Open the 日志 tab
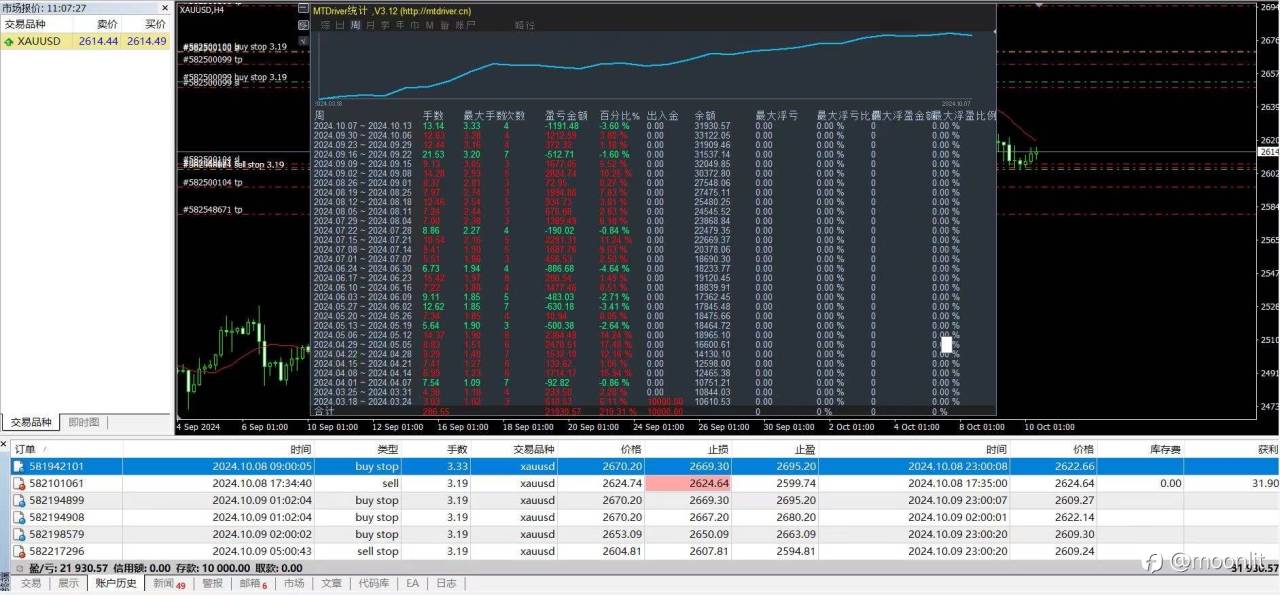 (x=446, y=583)
